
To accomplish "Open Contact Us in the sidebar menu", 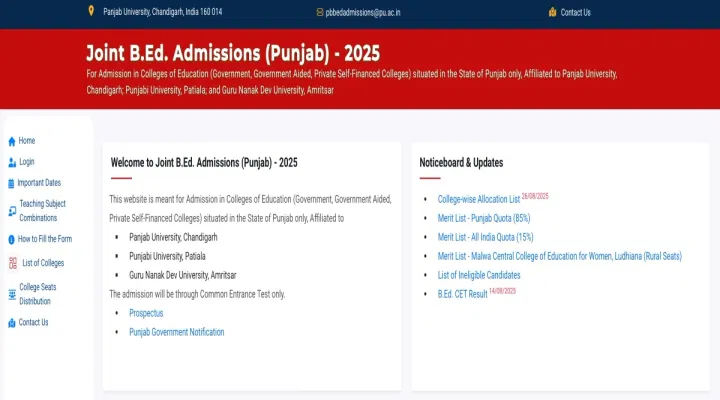I will [33, 322].
